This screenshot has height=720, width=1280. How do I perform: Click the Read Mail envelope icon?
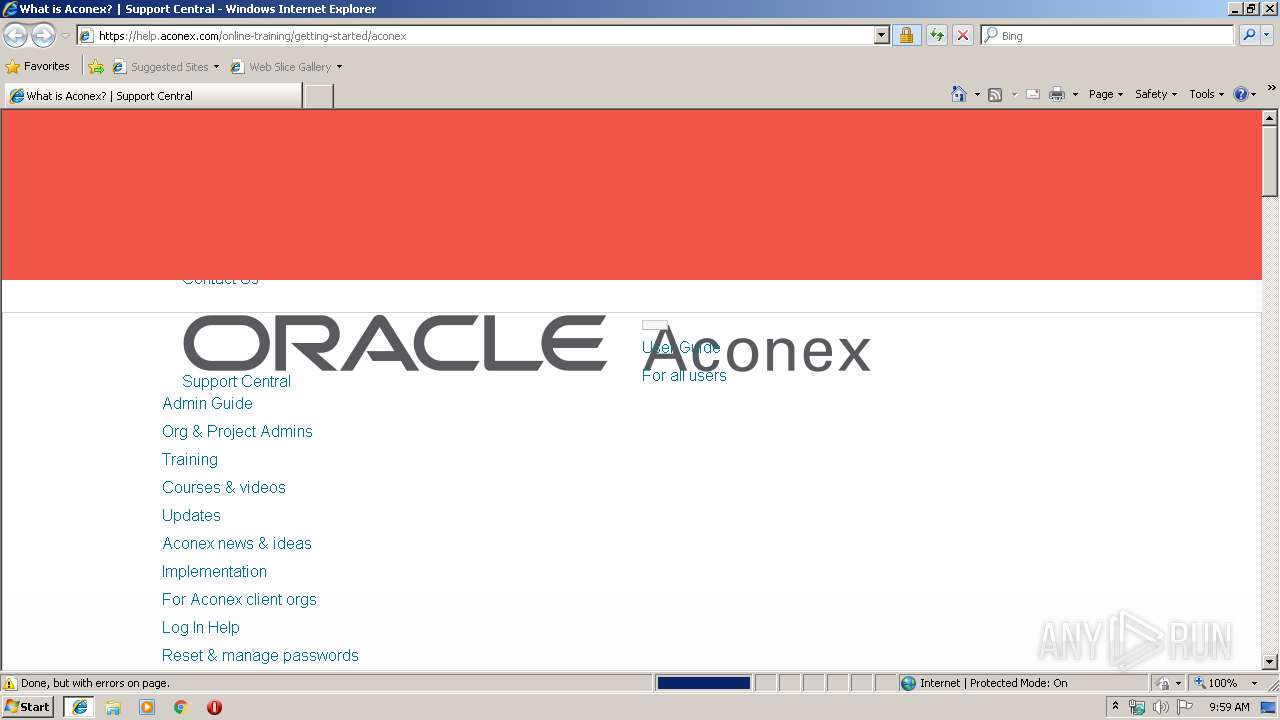point(1033,94)
